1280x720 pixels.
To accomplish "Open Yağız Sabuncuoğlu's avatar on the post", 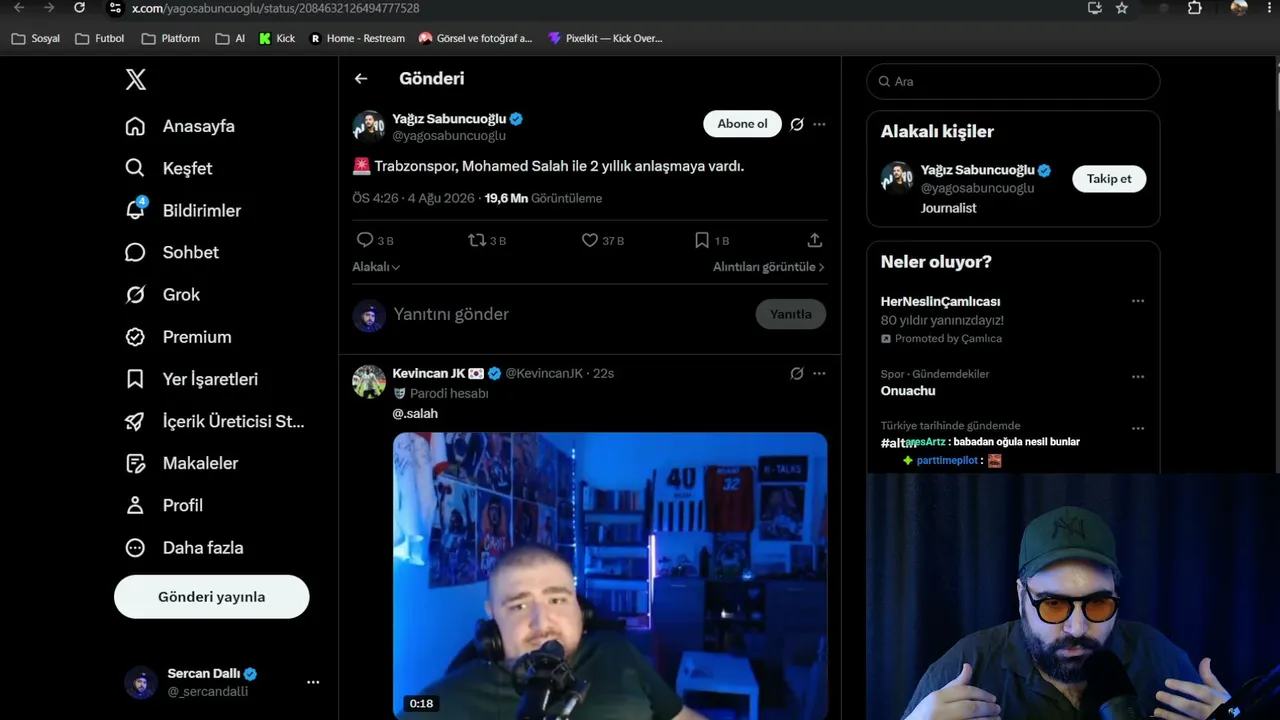I will (369, 127).
